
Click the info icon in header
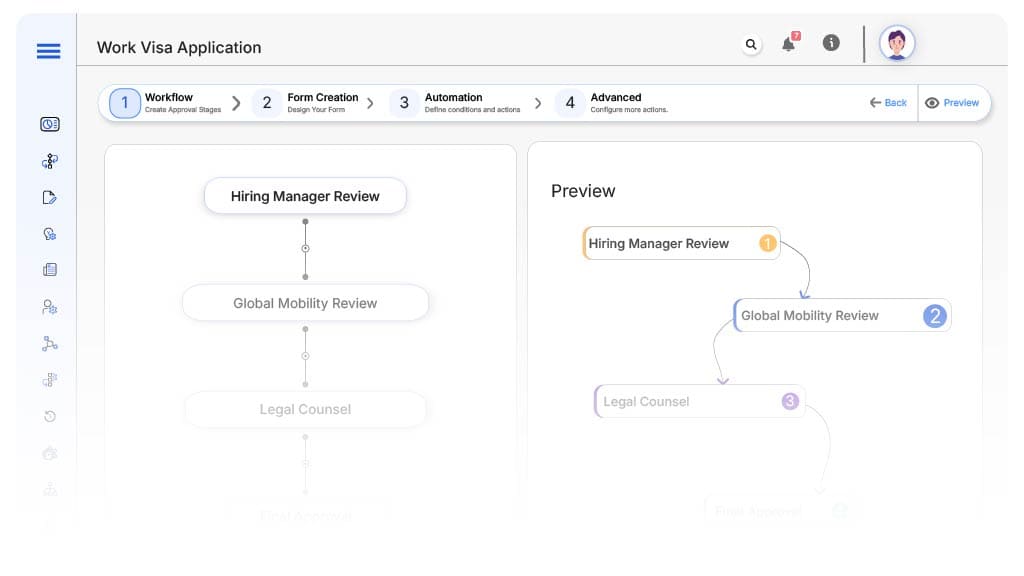pyautogui.click(x=830, y=44)
